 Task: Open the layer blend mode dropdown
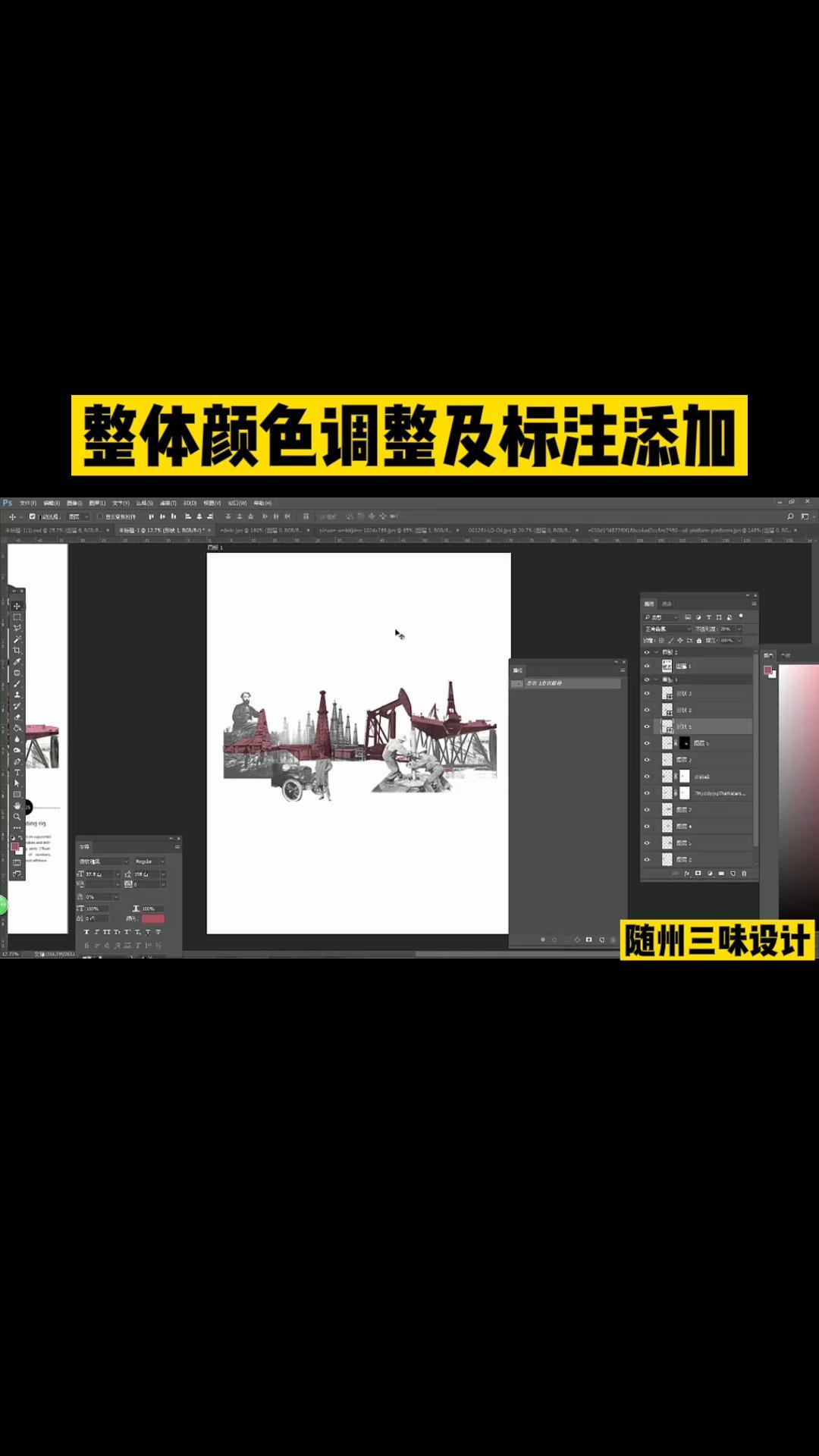click(x=667, y=629)
